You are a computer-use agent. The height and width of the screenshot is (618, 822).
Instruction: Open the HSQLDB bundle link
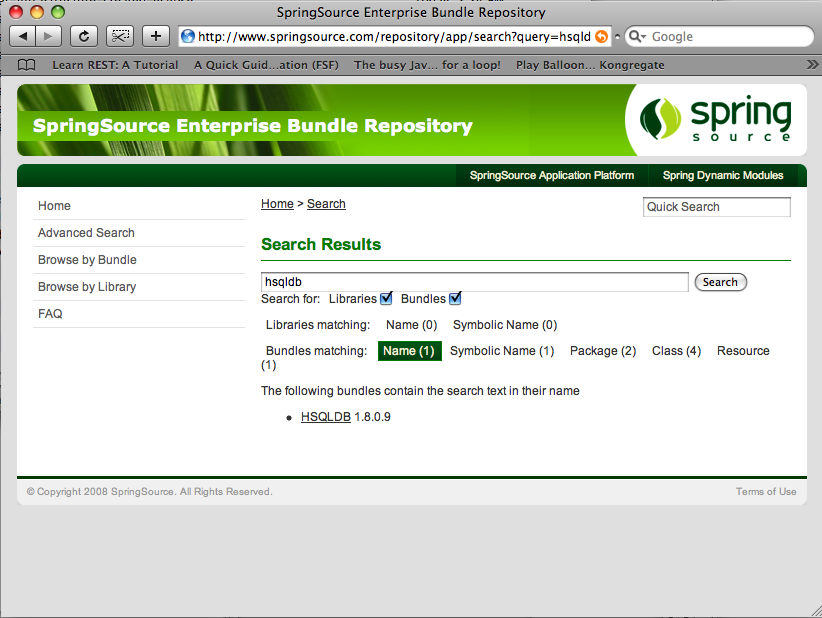point(326,417)
